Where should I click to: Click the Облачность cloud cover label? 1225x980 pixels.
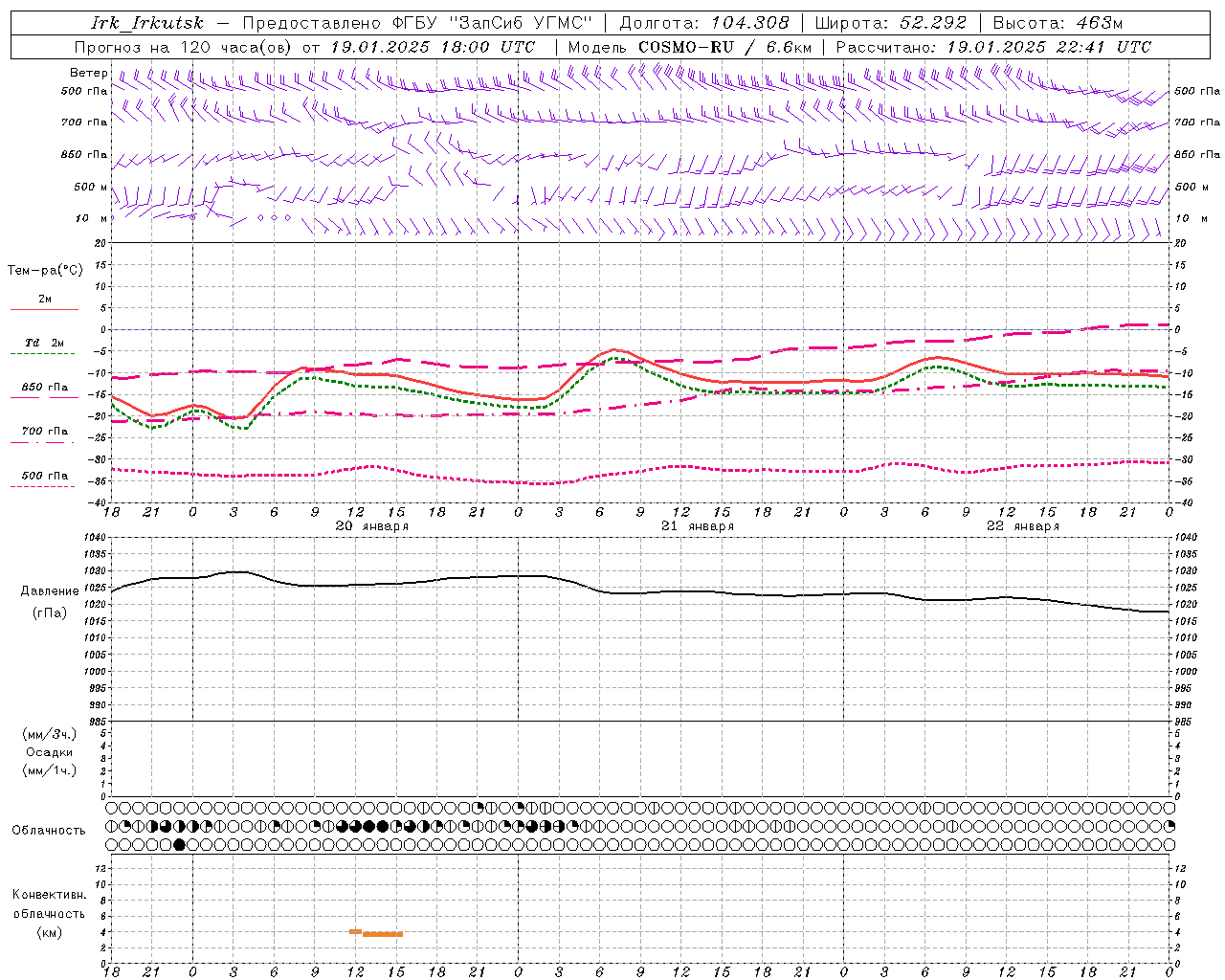(x=49, y=831)
